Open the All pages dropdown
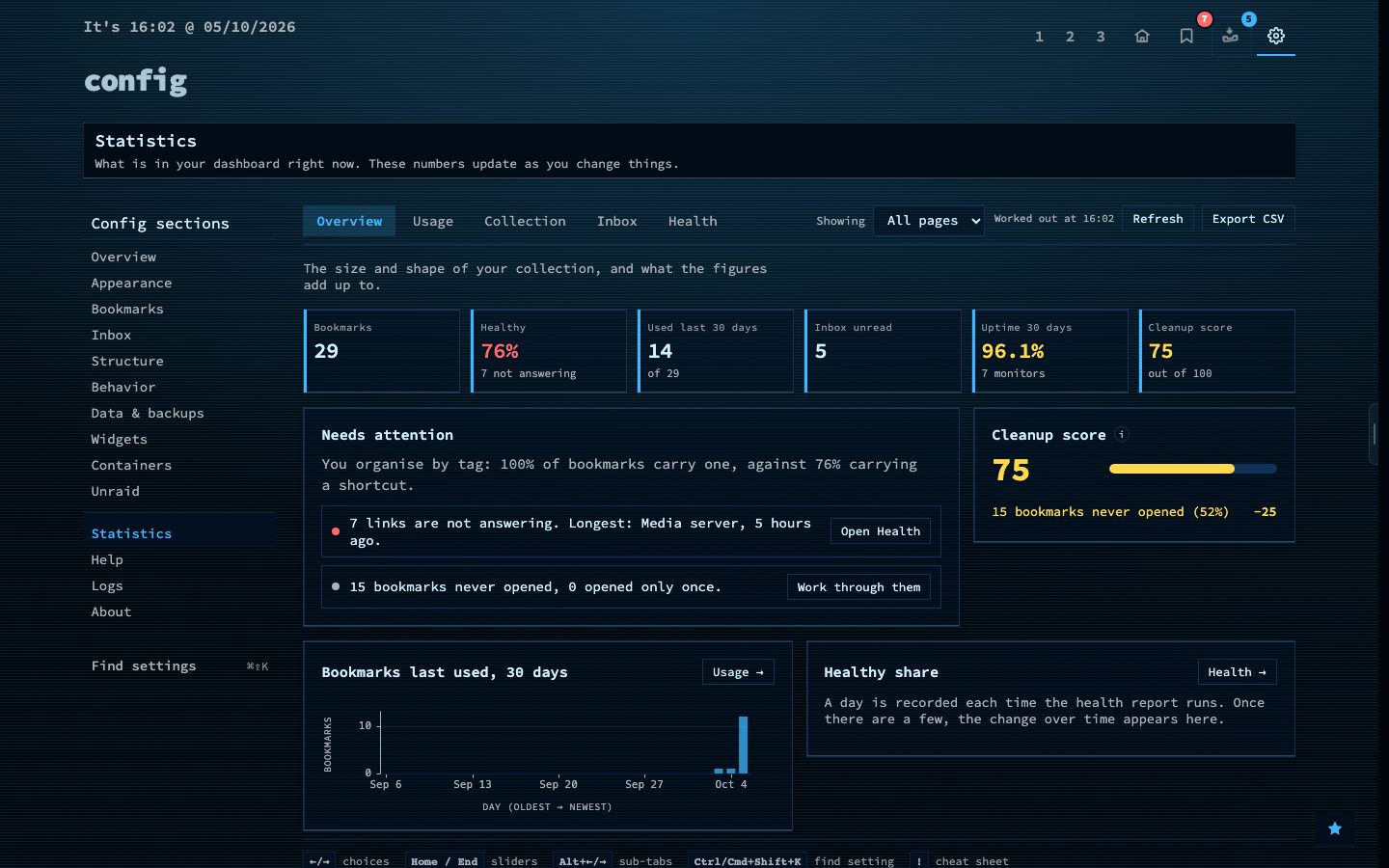The image size is (1389, 868). tap(929, 221)
